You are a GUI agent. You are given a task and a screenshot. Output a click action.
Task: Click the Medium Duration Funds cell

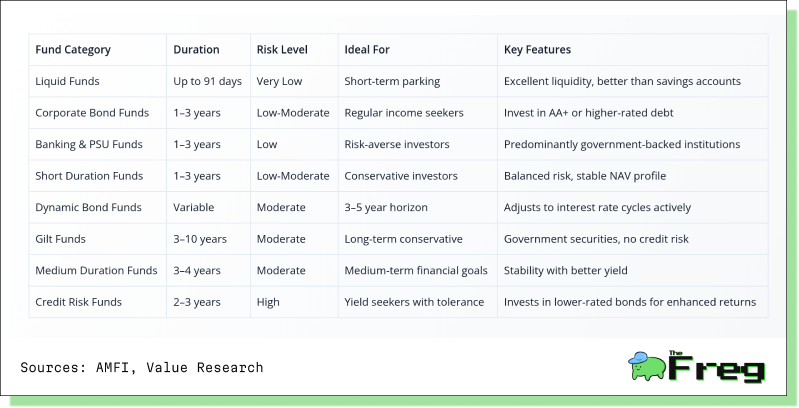(x=96, y=271)
